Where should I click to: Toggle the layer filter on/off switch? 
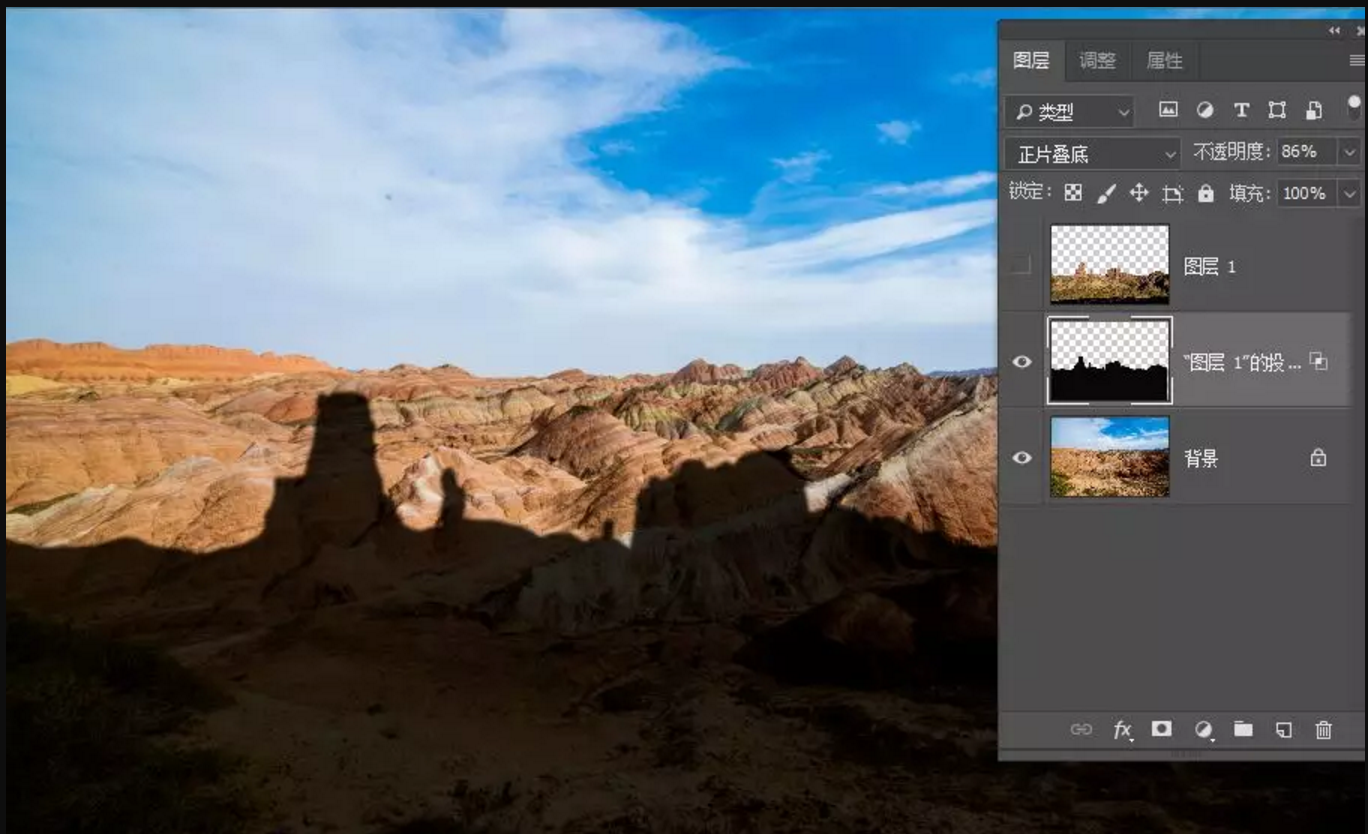pyautogui.click(x=1354, y=105)
